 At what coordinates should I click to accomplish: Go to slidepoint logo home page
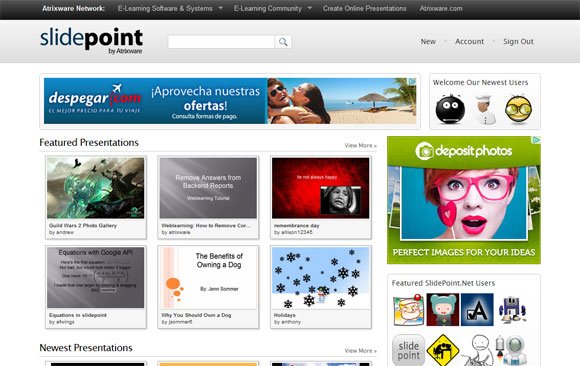tap(91, 41)
